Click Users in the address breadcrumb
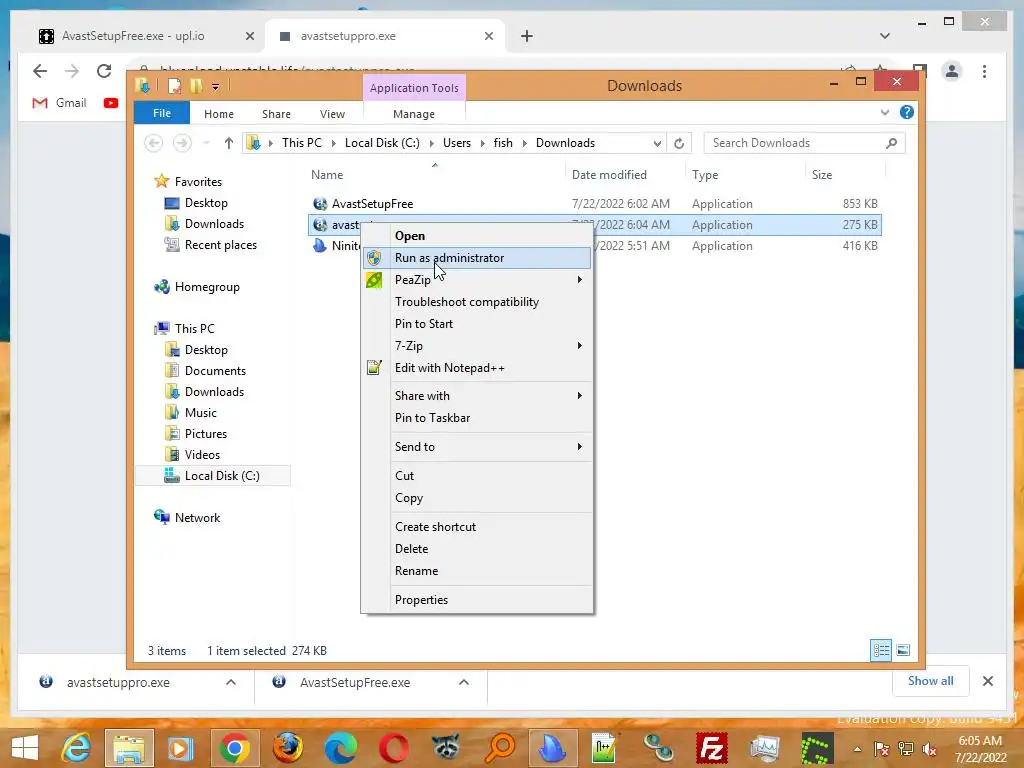The height and width of the screenshot is (768, 1024). point(456,143)
